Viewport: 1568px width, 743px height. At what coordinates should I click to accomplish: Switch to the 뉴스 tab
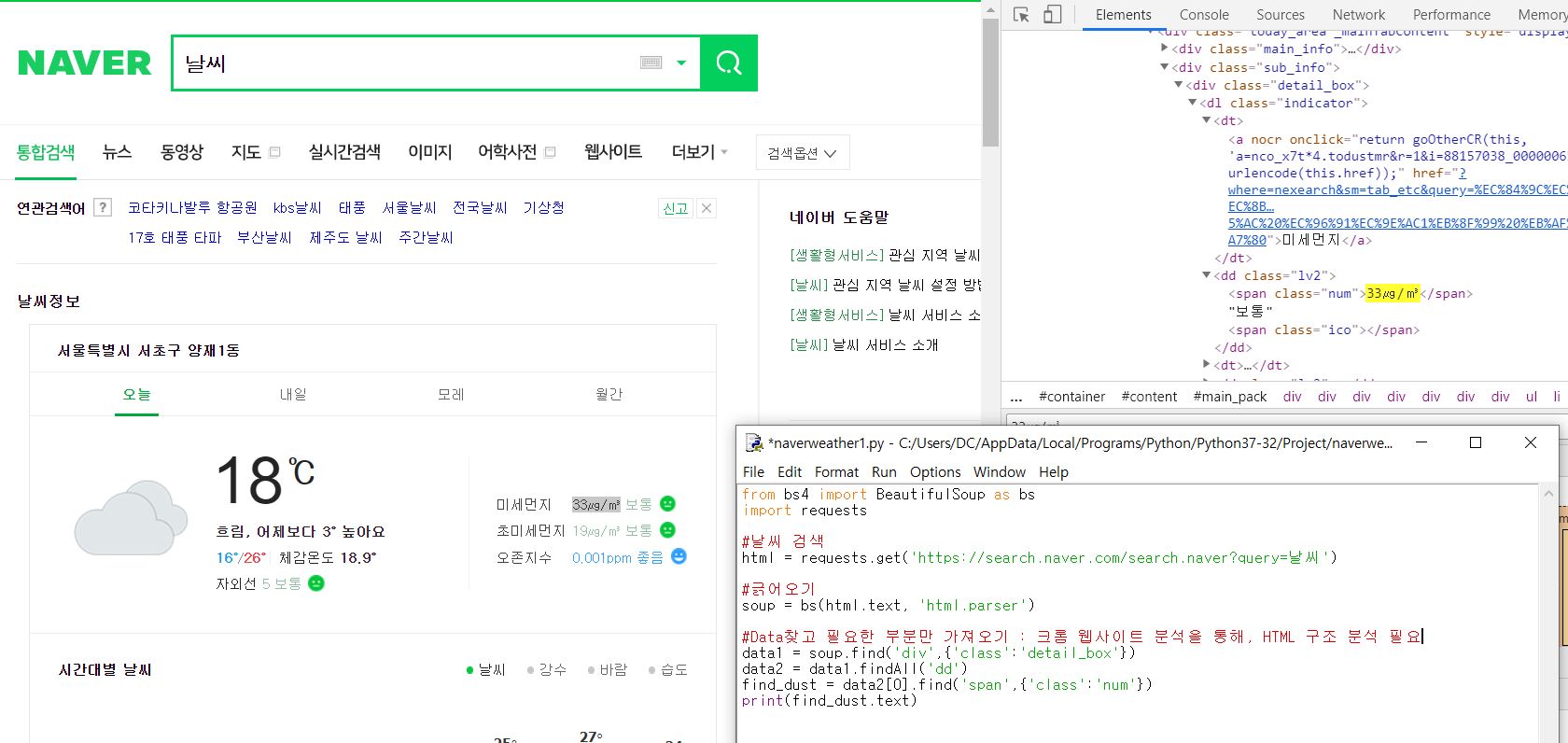[x=117, y=152]
